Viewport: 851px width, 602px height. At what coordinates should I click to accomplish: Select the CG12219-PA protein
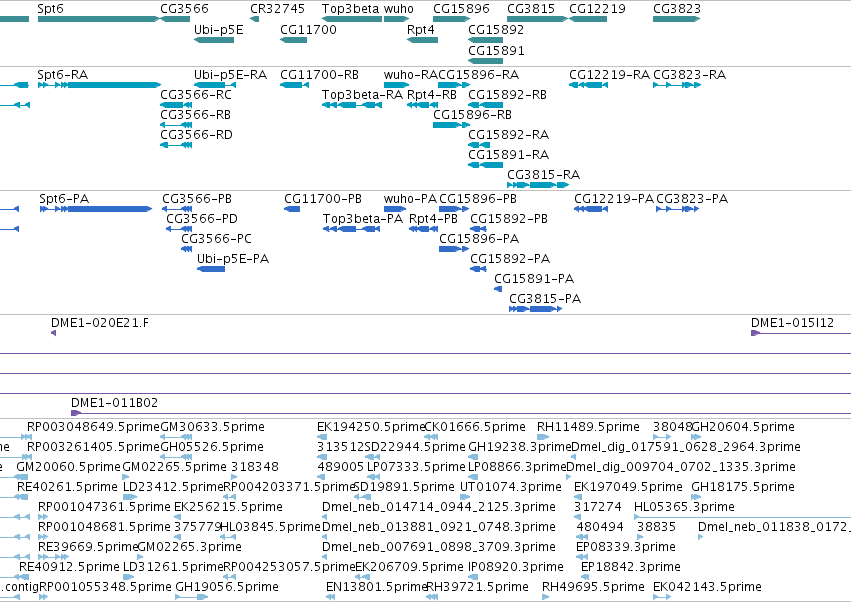point(591,209)
